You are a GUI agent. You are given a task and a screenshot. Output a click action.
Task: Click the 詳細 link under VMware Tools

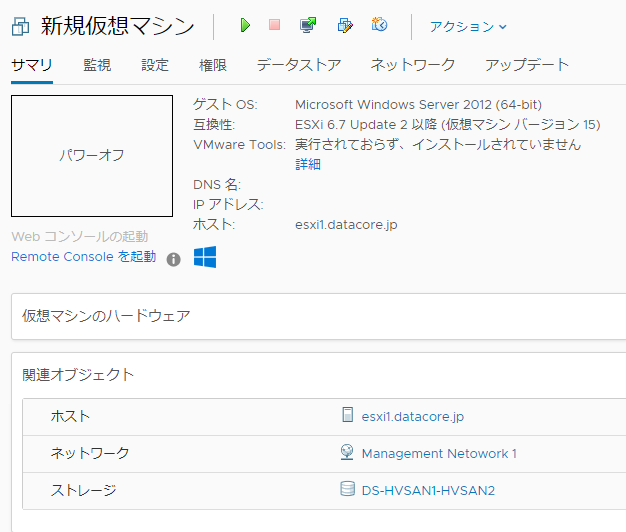[x=308, y=164]
